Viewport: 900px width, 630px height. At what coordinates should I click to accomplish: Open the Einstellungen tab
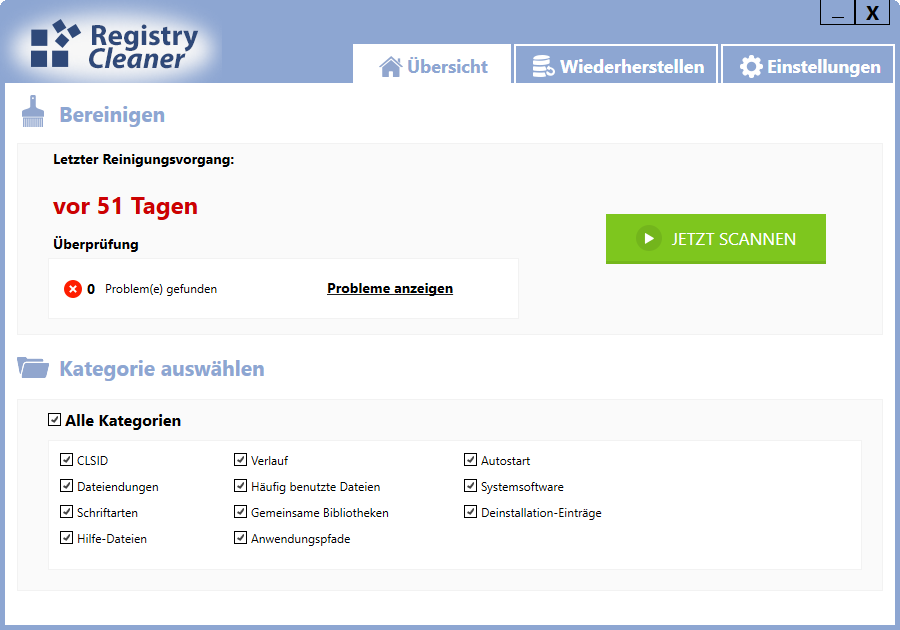[808, 67]
